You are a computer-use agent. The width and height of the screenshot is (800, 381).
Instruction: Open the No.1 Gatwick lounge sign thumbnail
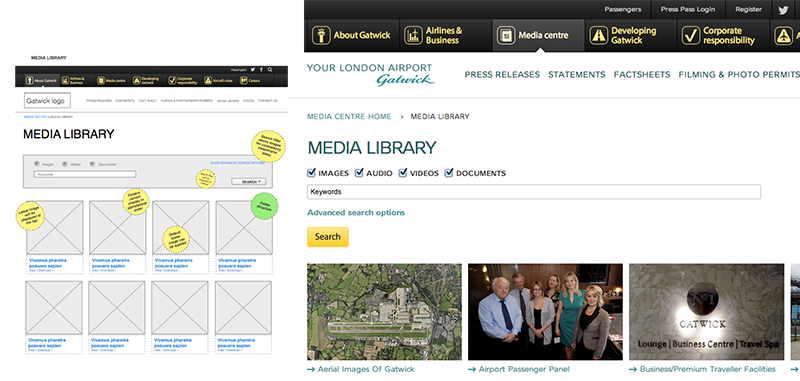tap(707, 312)
